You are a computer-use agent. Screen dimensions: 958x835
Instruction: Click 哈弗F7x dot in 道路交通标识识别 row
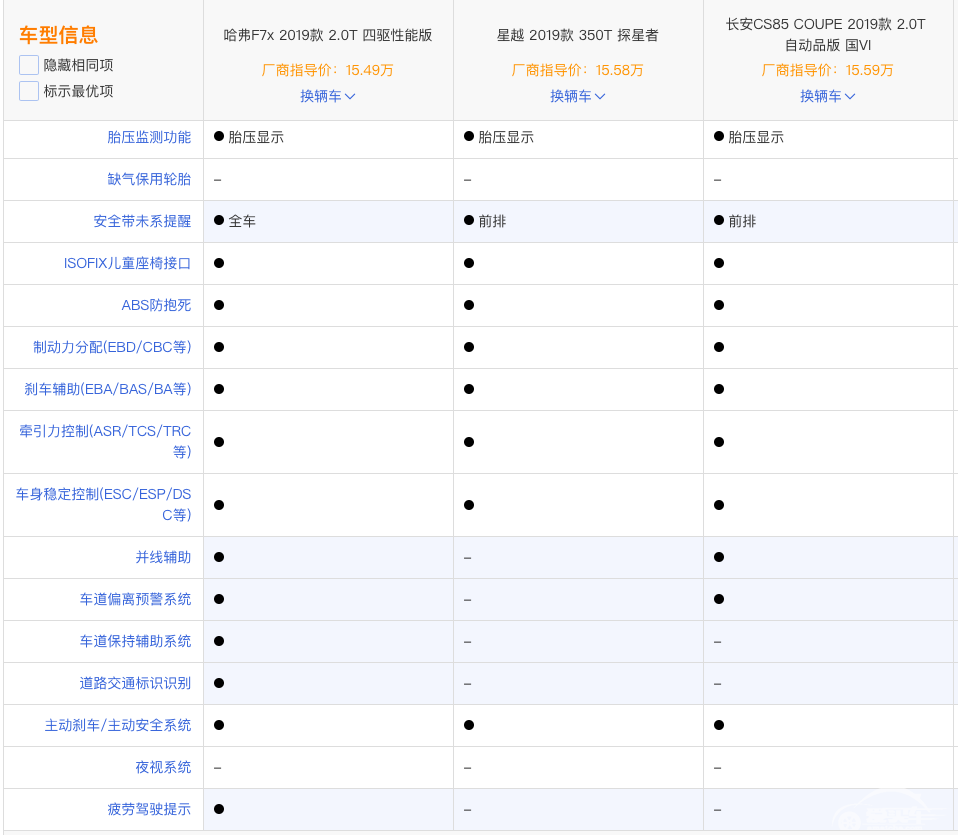tap(219, 683)
